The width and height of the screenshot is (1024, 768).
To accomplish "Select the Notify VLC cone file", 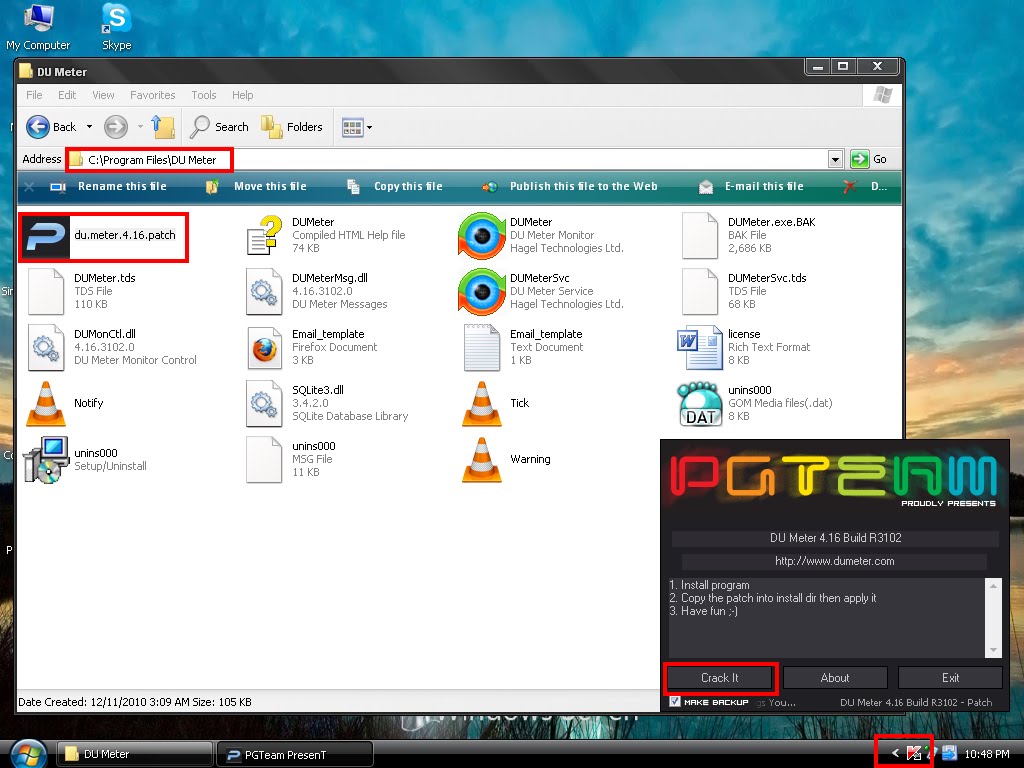I will coord(46,404).
